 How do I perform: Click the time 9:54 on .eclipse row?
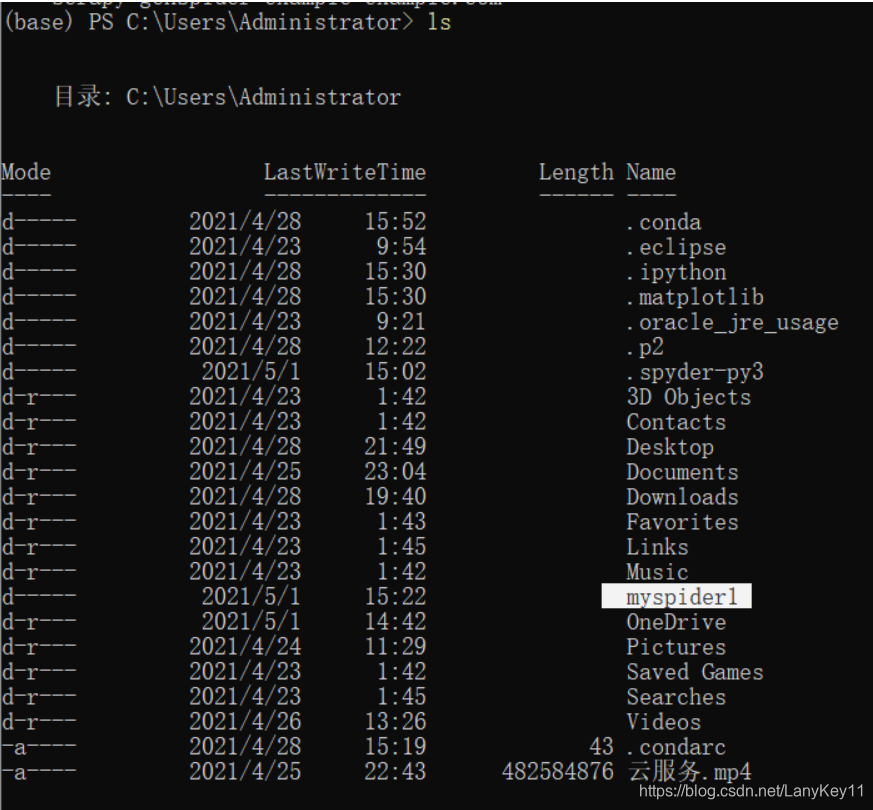pyautogui.click(x=401, y=247)
